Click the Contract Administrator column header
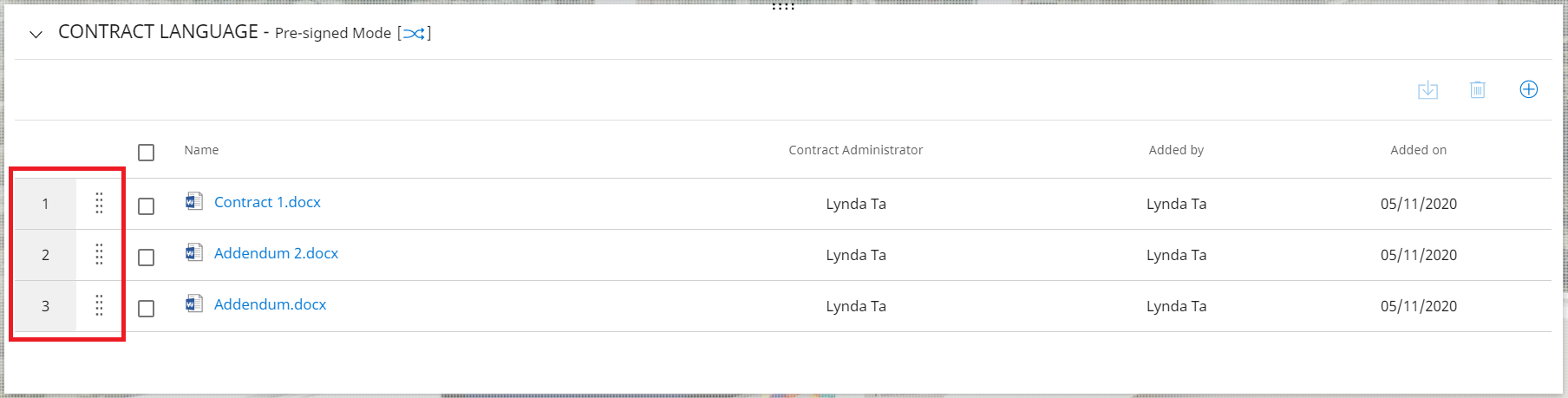 click(x=855, y=150)
